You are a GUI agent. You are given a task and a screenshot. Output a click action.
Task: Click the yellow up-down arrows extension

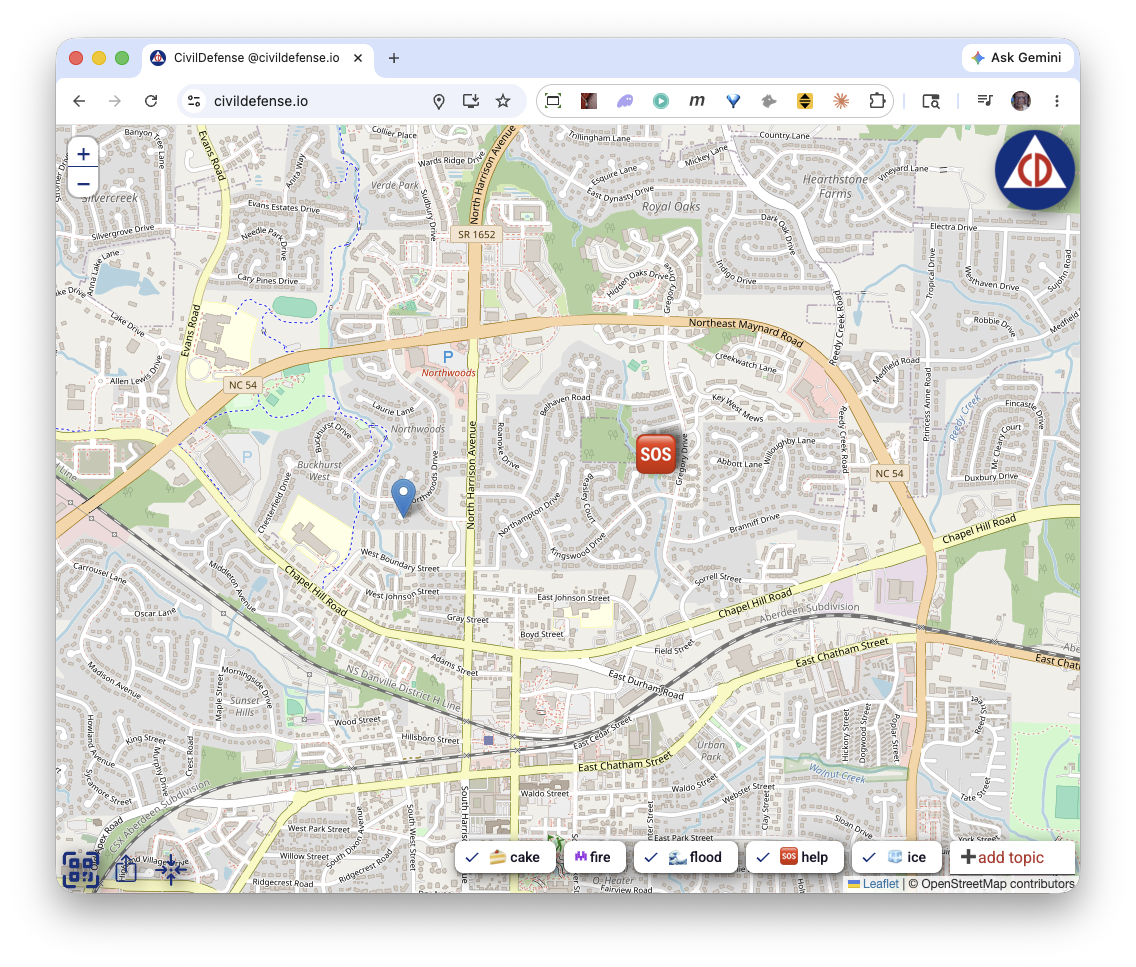point(805,101)
